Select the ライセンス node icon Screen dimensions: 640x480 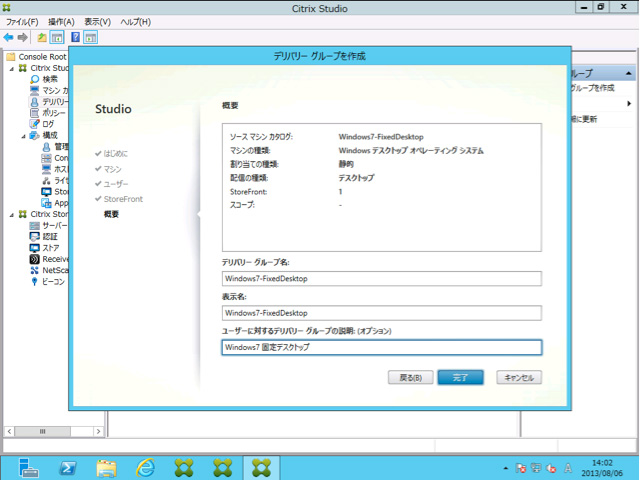tap(47, 180)
